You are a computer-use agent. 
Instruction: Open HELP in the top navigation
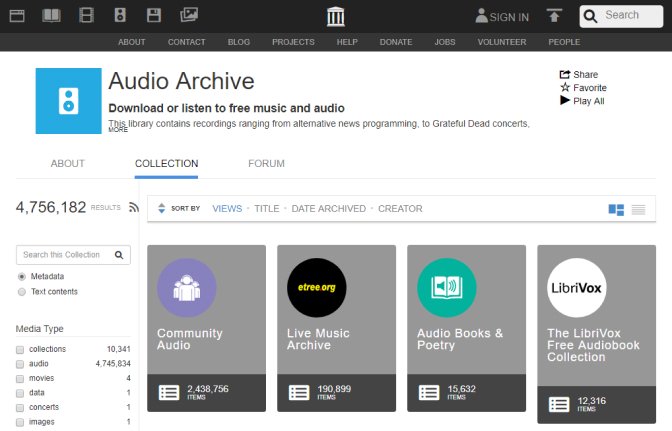click(347, 42)
